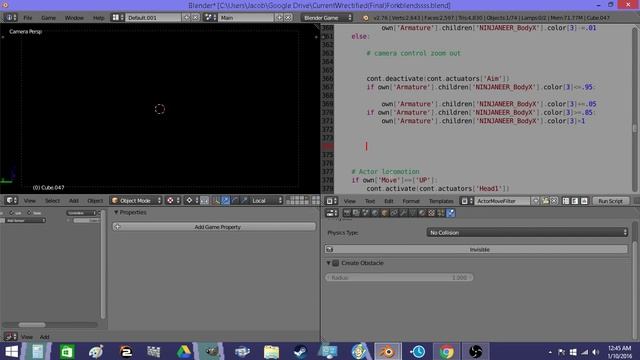Screen dimensions: 640x360
Task: Open the Windows Start button
Action: (11, 351)
